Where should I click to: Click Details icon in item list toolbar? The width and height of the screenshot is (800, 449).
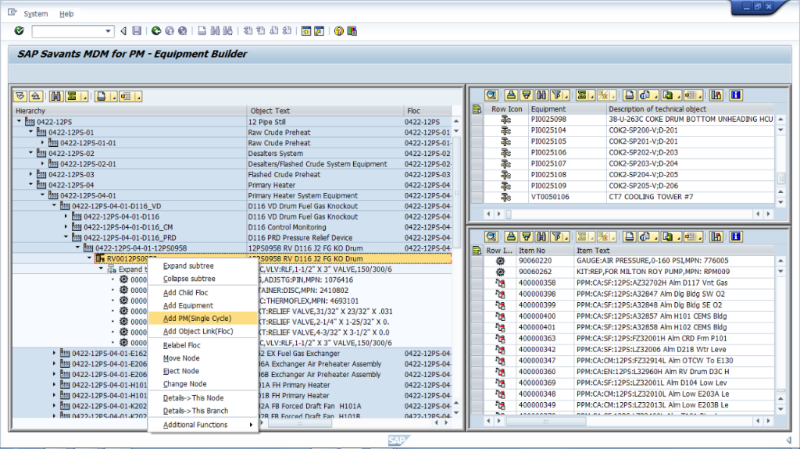point(491,236)
